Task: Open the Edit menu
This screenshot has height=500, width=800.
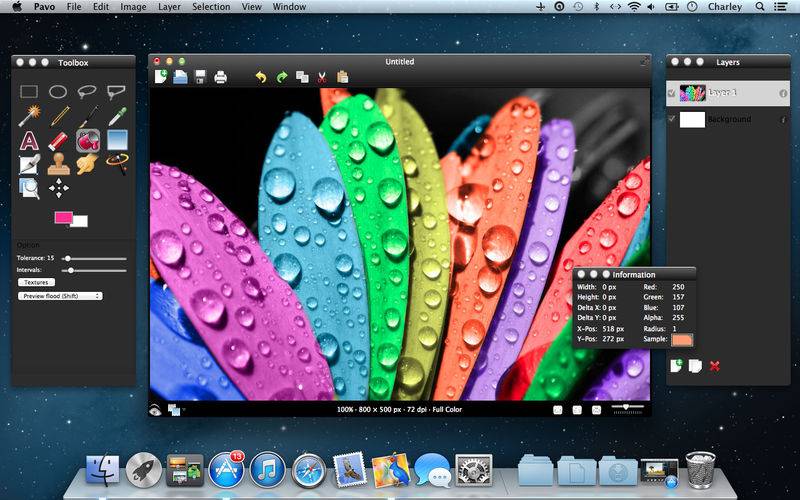Action: [x=101, y=7]
